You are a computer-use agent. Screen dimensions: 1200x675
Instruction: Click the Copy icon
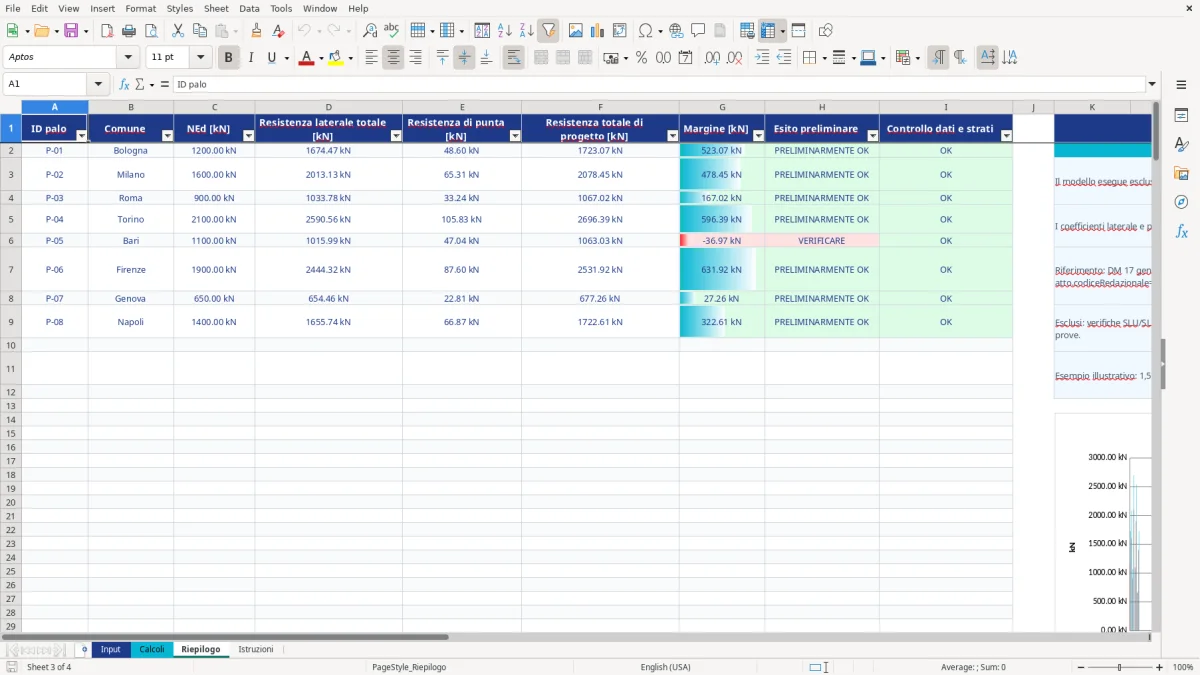pyautogui.click(x=200, y=31)
